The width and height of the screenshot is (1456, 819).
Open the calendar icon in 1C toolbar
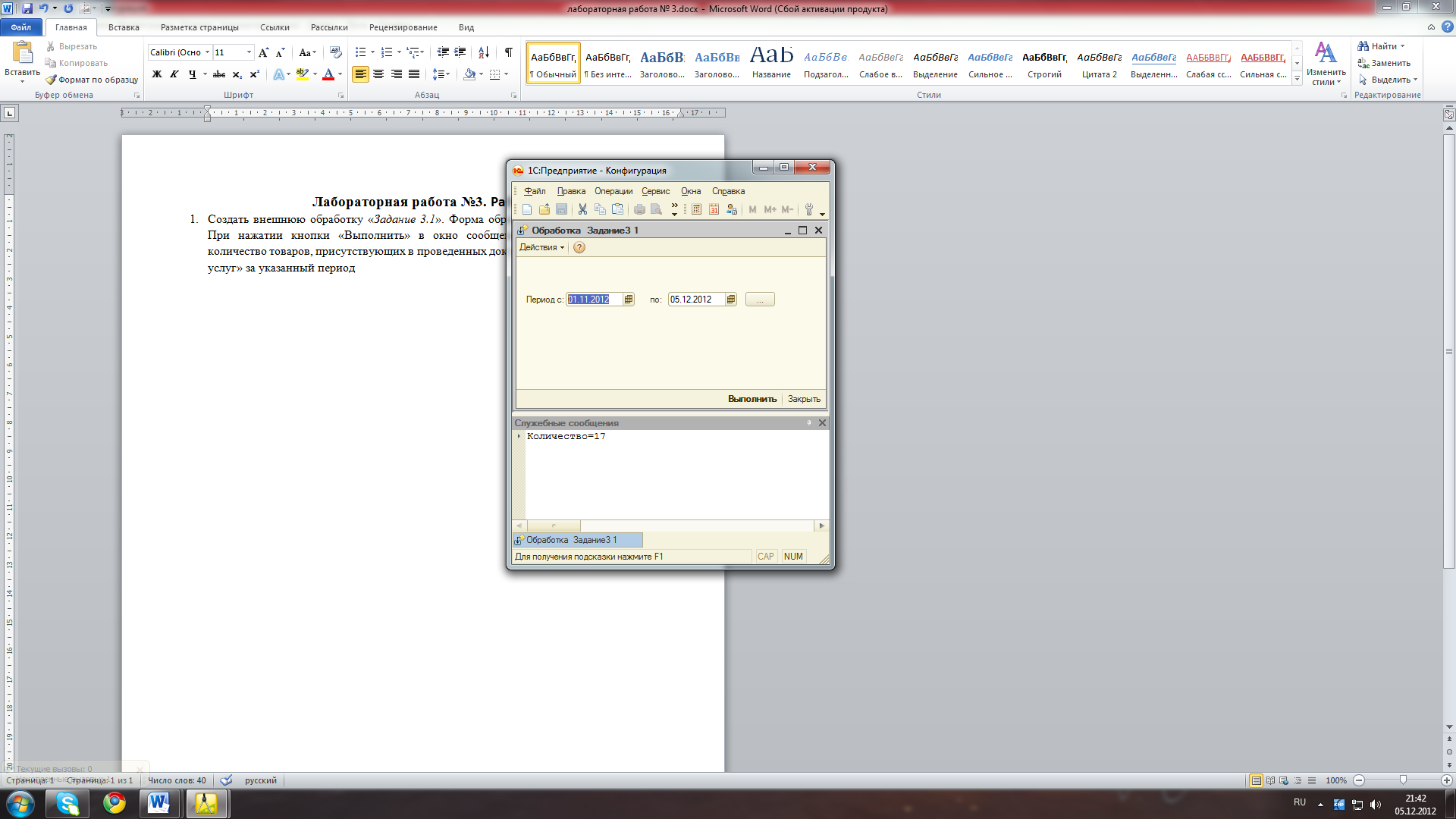[714, 209]
